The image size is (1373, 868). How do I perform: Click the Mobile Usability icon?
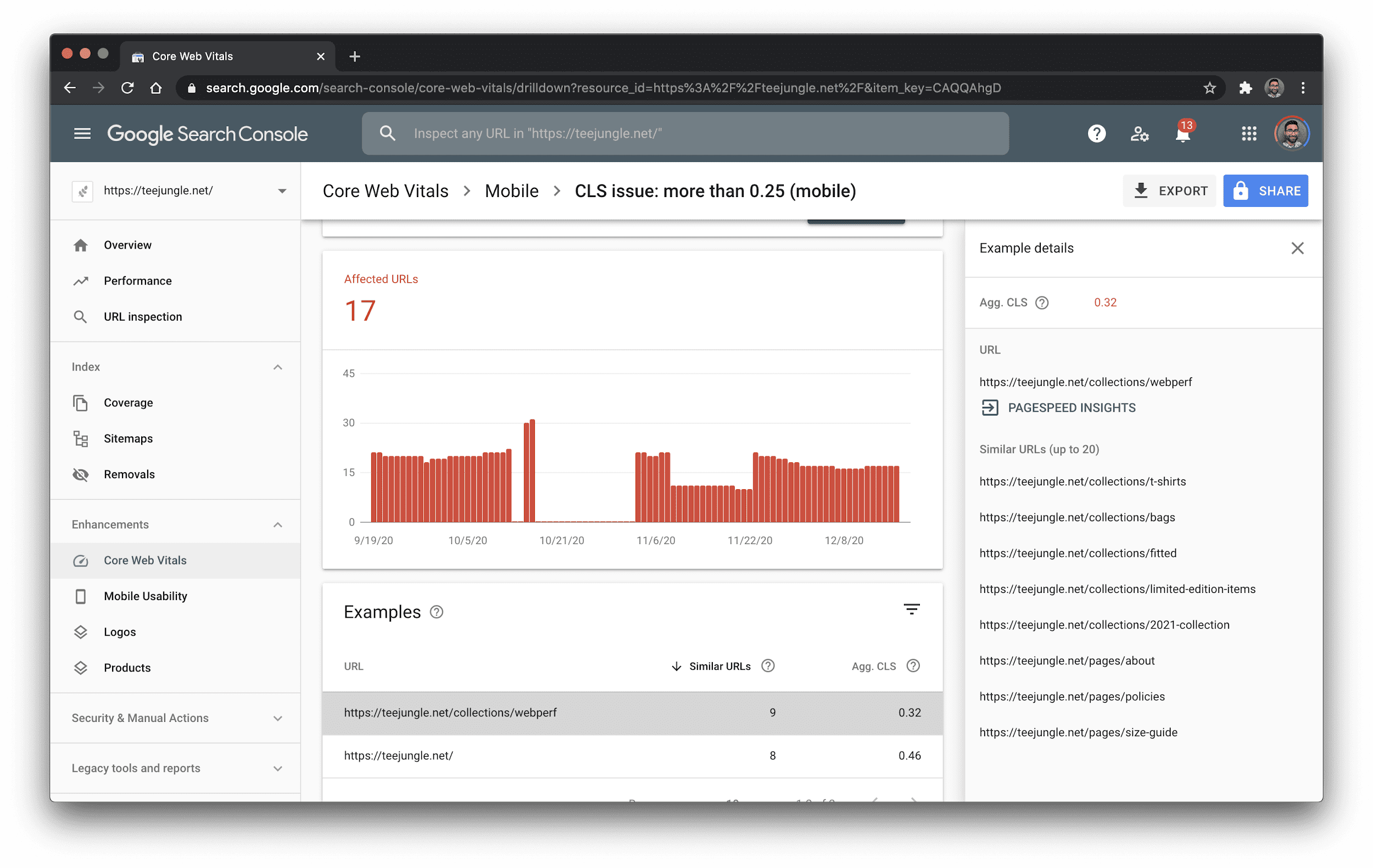81,595
